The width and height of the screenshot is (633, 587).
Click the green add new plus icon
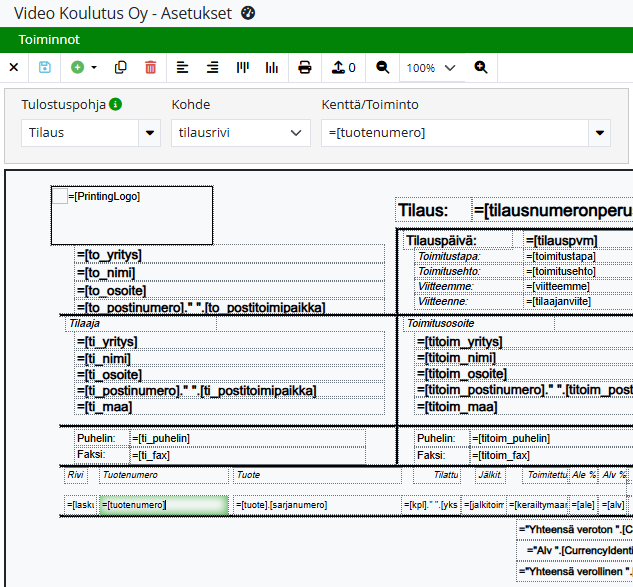coord(78,68)
